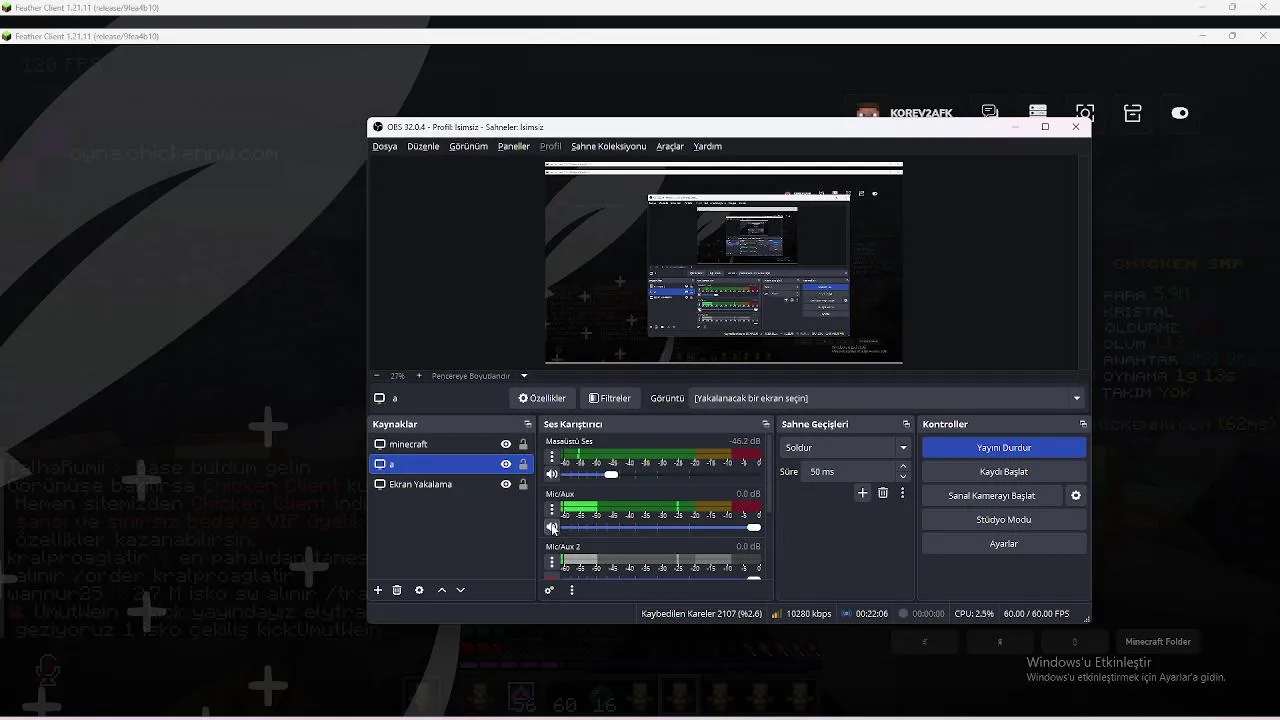The width and height of the screenshot is (1280, 720).
Task: Lock the Ekran Yakalama source
Action: point(523,484)
